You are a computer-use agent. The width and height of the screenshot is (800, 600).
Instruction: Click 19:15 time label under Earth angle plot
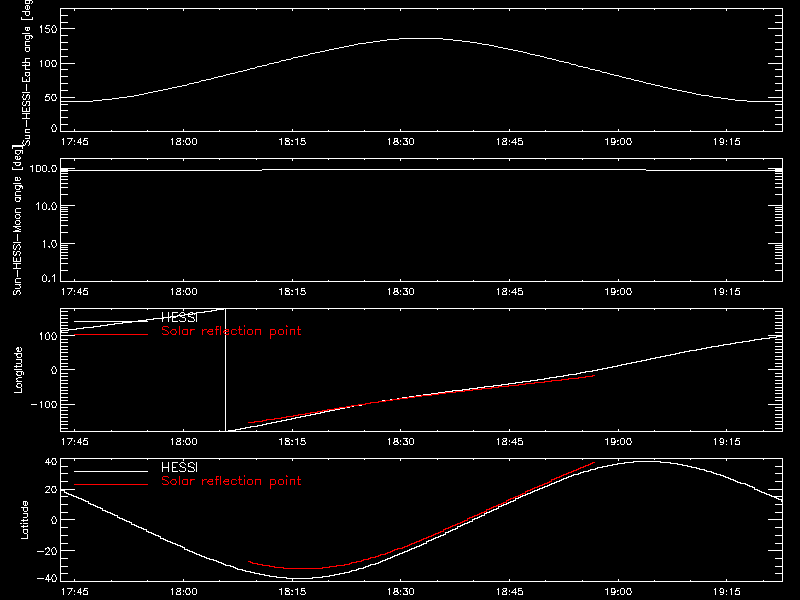727,142
